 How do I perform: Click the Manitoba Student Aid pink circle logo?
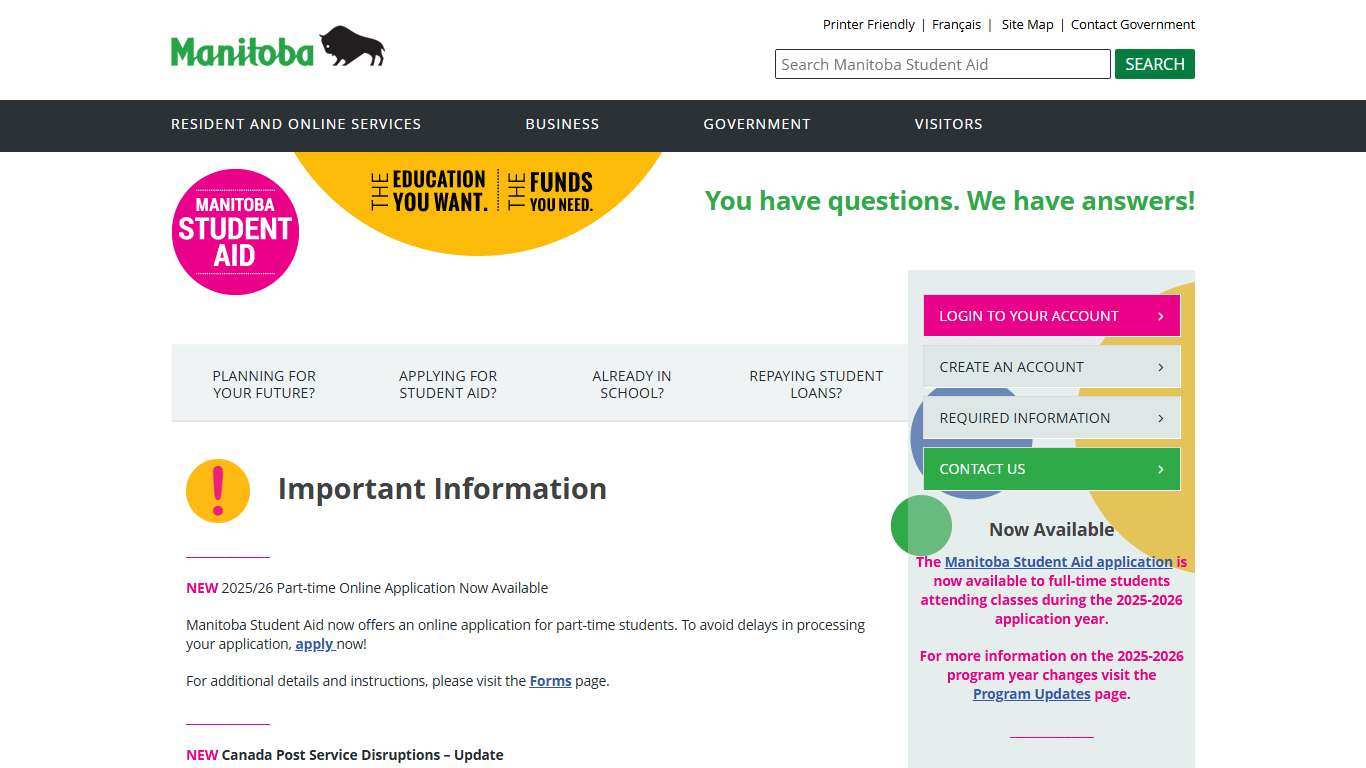pos(235,231)
